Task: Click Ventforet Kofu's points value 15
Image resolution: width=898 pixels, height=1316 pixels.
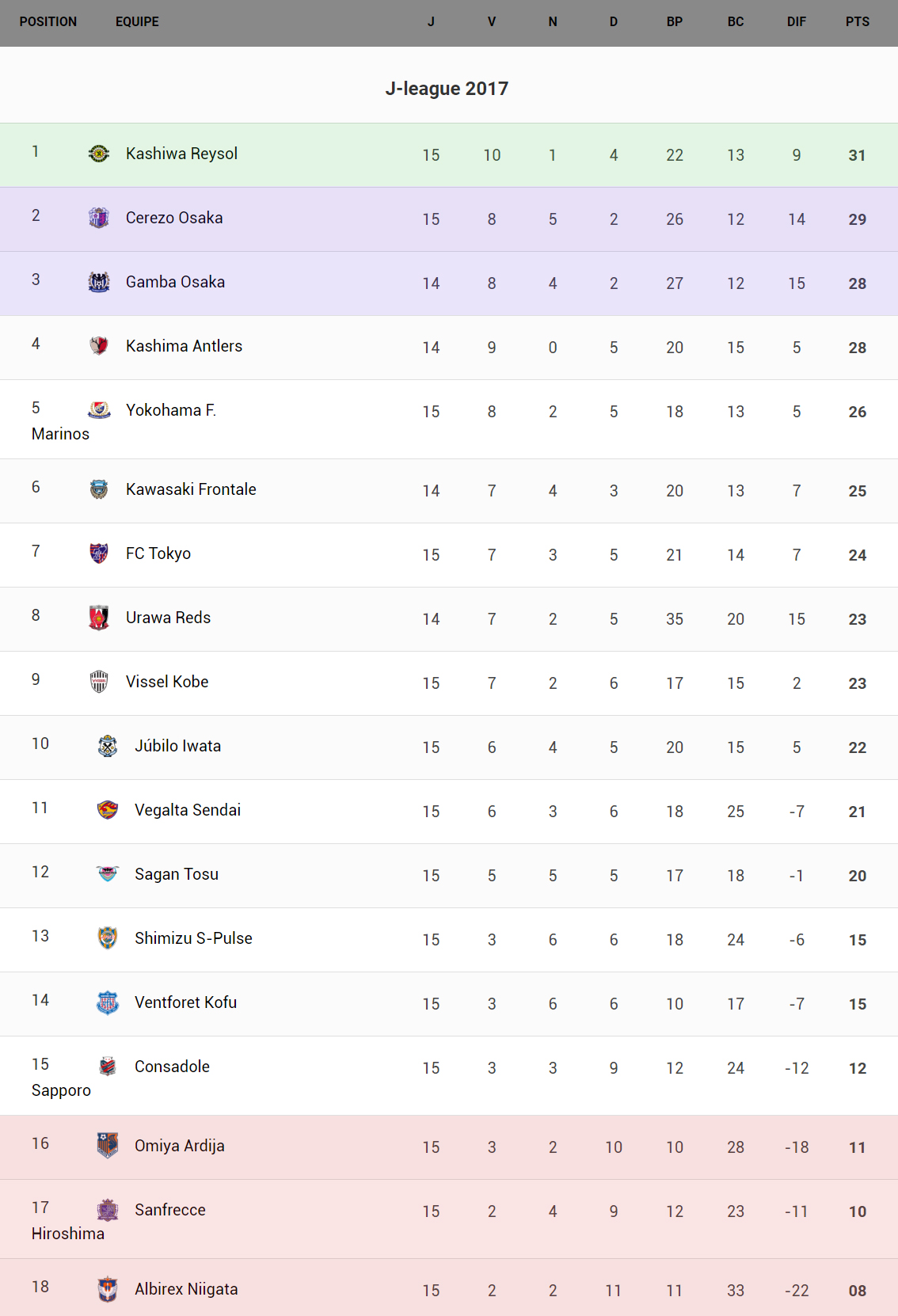Action: point(857,1004)
